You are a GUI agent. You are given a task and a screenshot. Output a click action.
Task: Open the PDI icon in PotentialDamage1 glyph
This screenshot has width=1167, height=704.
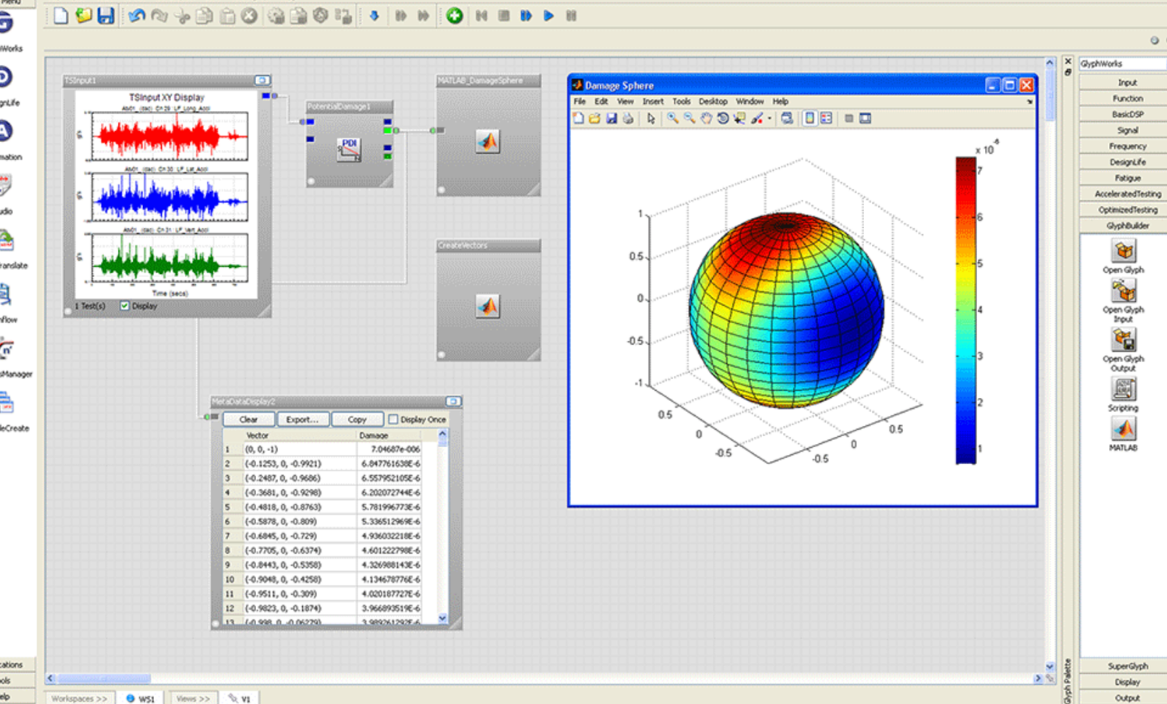click(x=350, y=149)
